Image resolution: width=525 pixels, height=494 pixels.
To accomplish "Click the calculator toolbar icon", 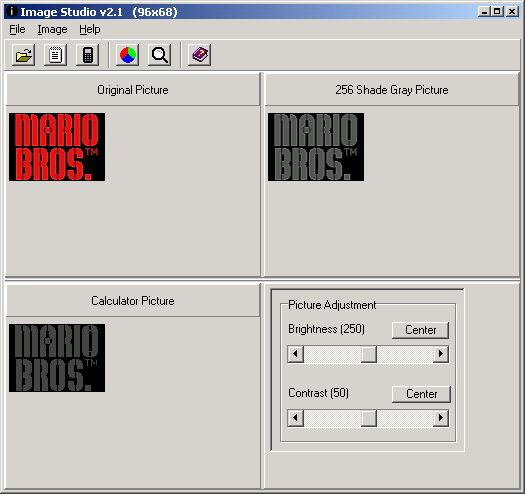I will pyautogui.click(x=88, y=55).
